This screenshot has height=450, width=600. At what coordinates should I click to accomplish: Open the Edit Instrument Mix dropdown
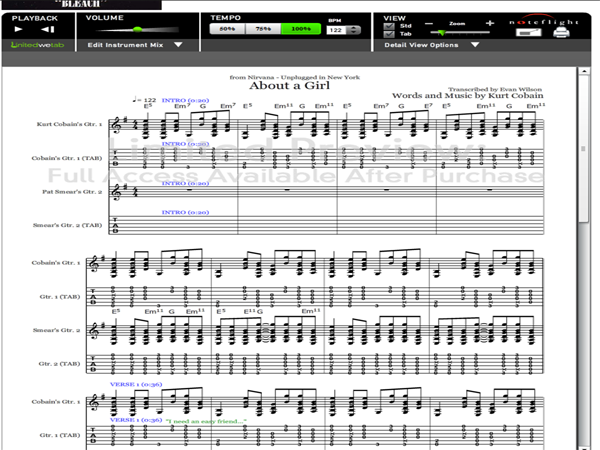click(135, 45)
